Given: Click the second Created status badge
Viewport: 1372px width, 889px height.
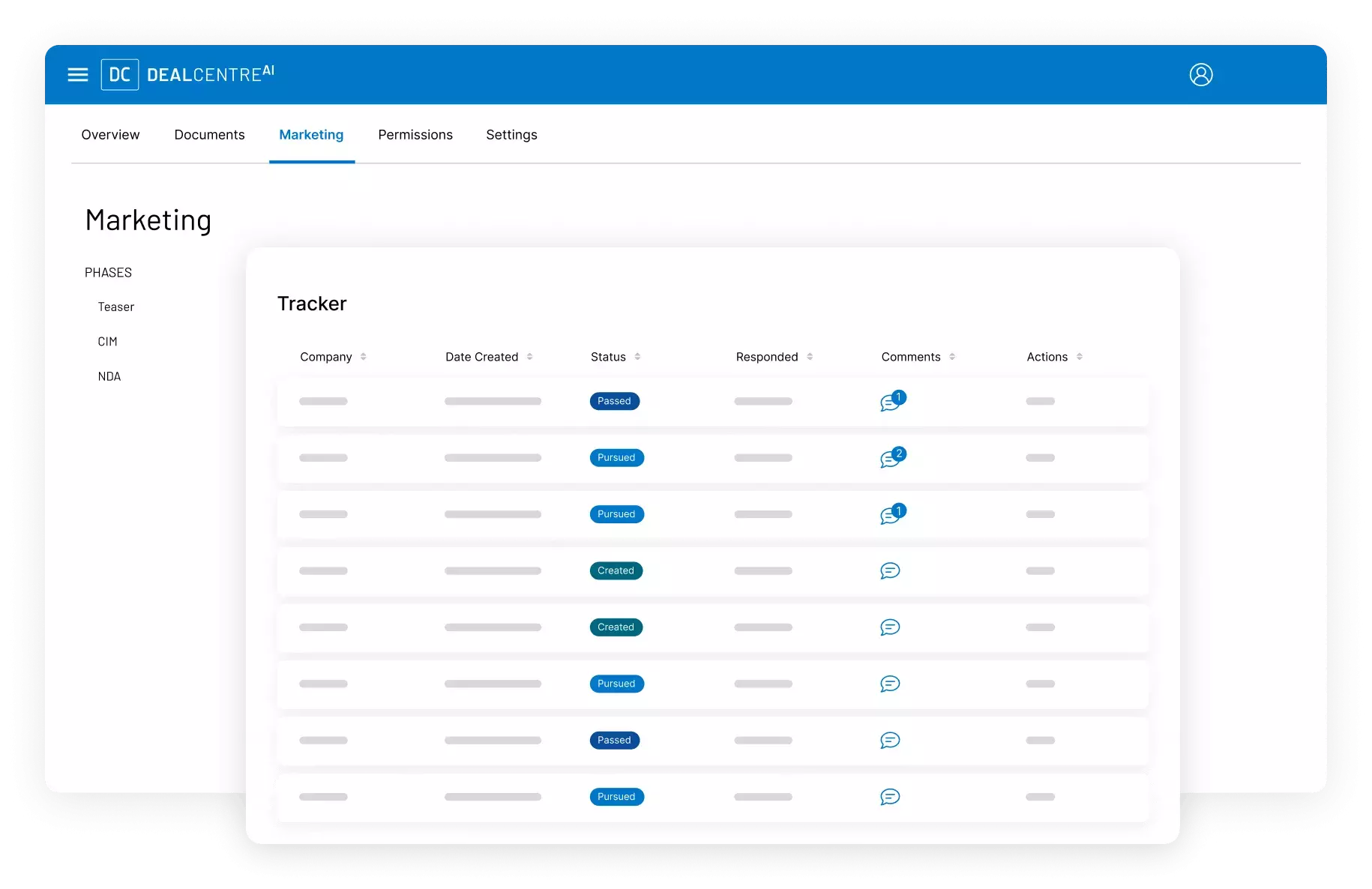Looking at the screenshot, I should click(616, 627).
